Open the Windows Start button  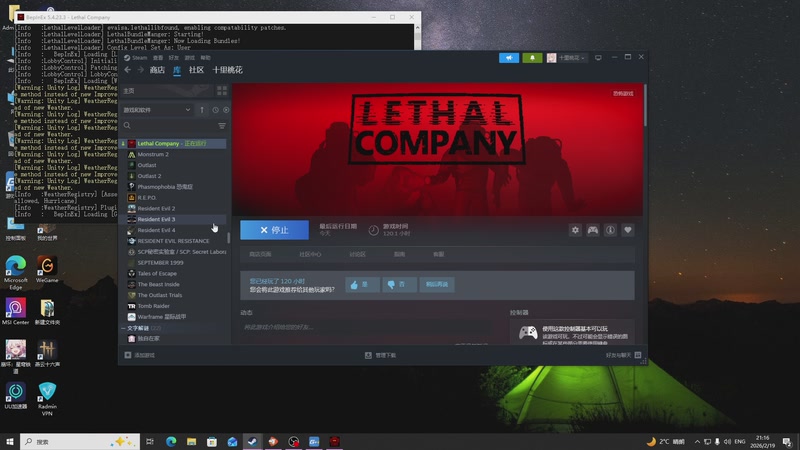coord(10,442)
